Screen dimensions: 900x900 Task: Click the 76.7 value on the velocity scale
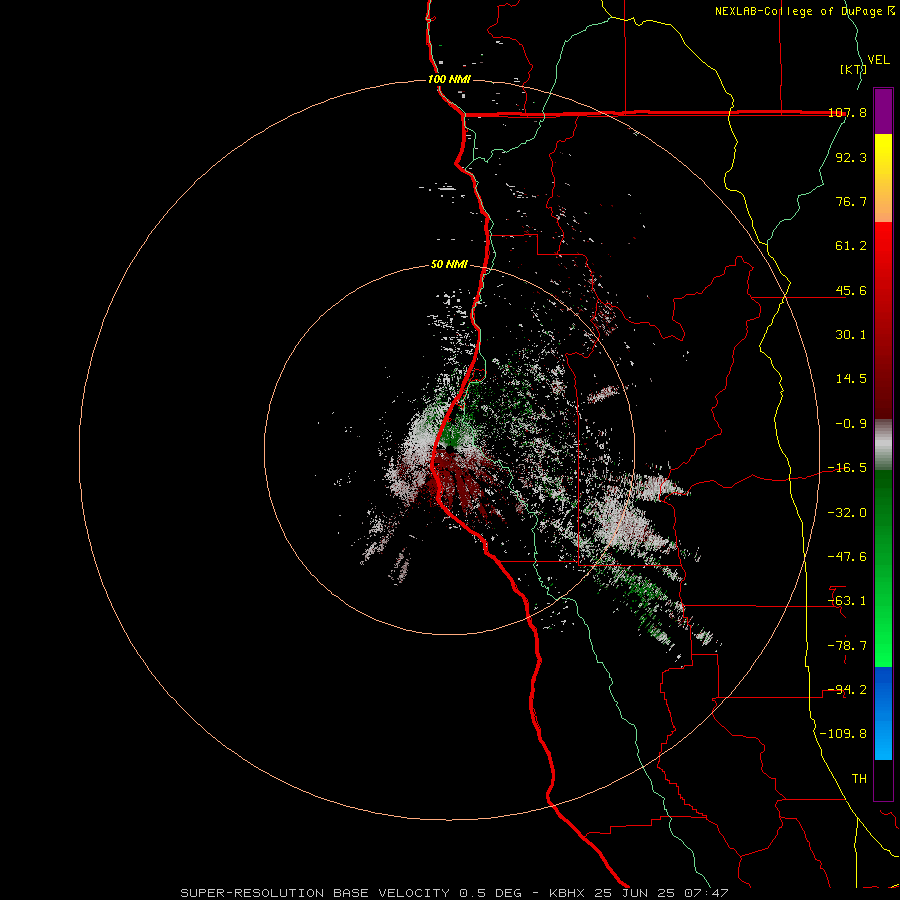(x=851, y=201)
